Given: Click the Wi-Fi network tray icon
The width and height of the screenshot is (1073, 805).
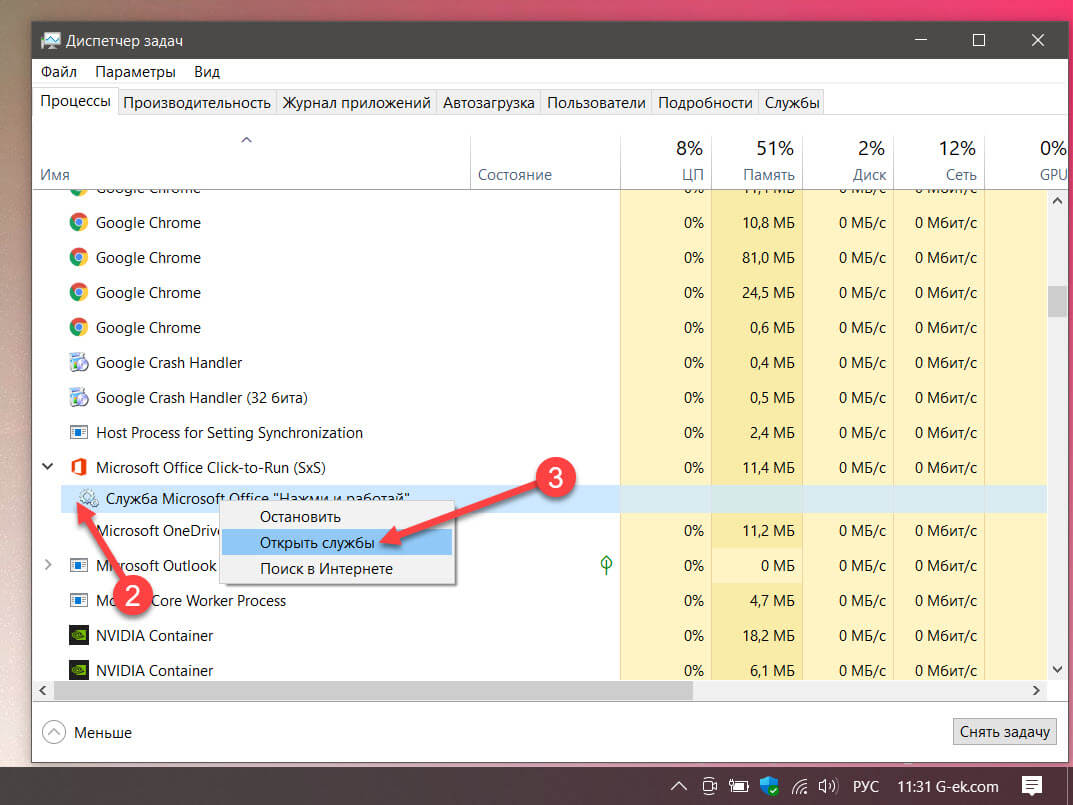Looking at the screenshot, I should [x=799, y=787].
